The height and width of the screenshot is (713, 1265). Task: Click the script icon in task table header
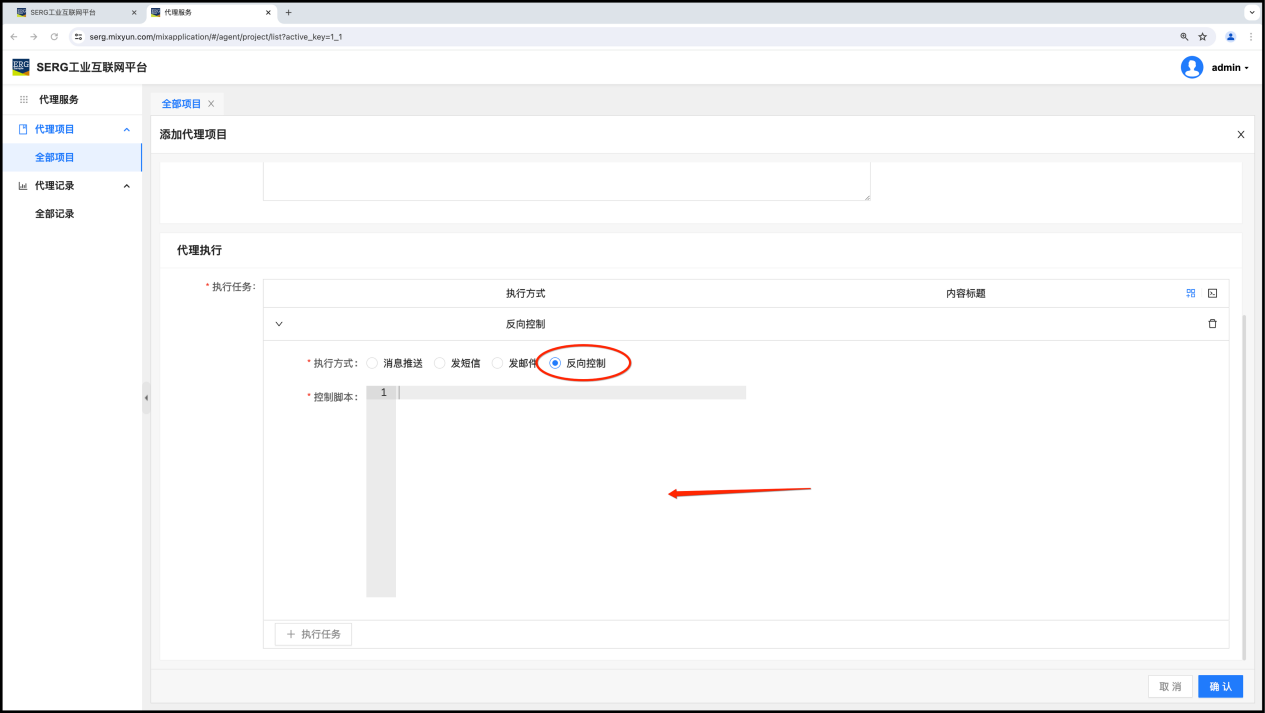point(1212,293)
